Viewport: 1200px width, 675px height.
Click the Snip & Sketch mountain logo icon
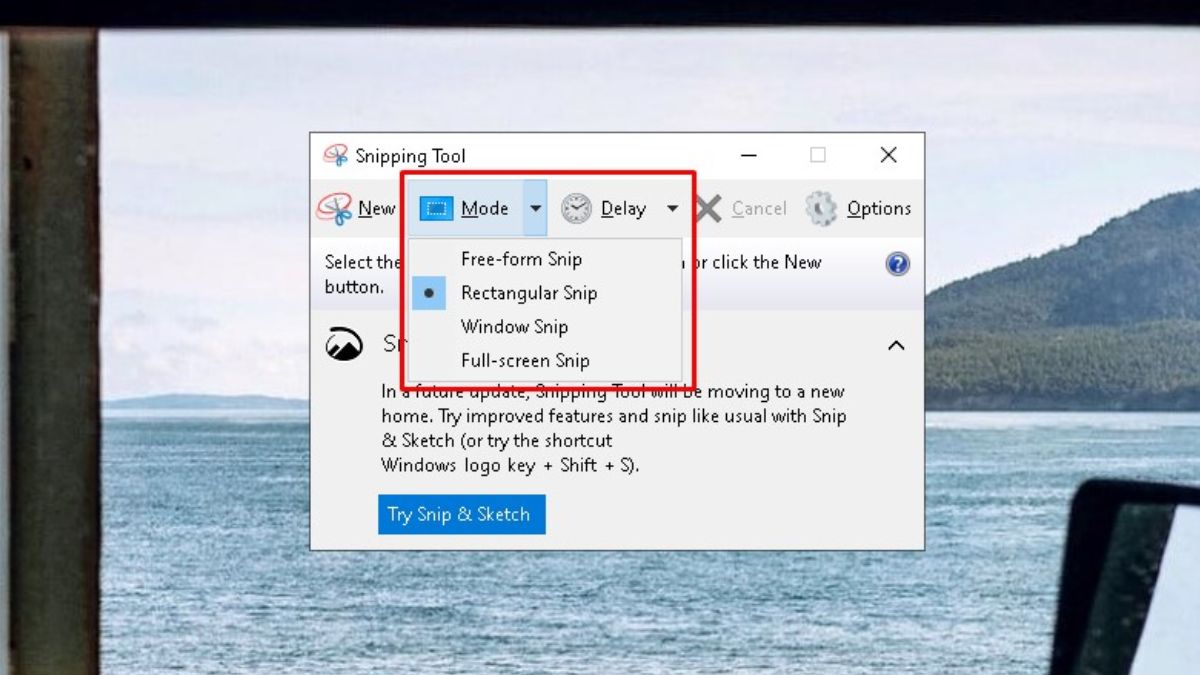(x=344, y=344)
